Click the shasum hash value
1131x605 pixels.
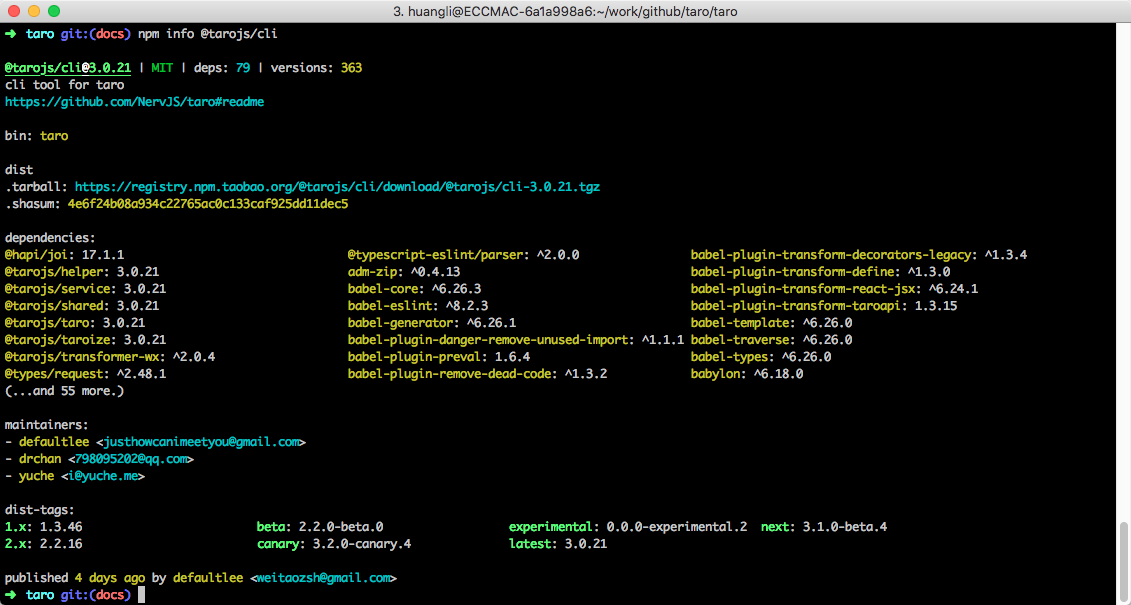pos(207,204)
